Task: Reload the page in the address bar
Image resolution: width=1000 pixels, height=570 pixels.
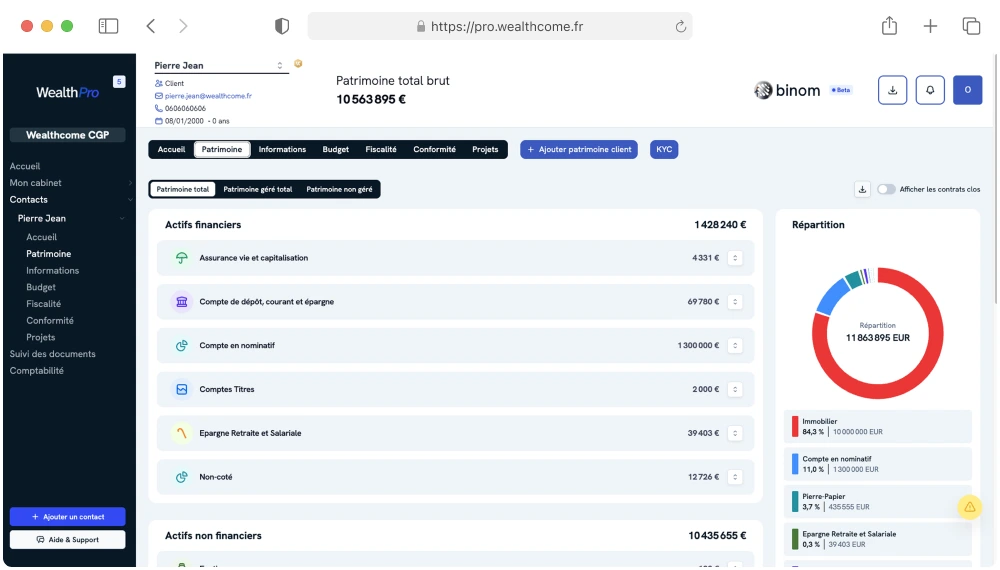Action: (680, 26)
